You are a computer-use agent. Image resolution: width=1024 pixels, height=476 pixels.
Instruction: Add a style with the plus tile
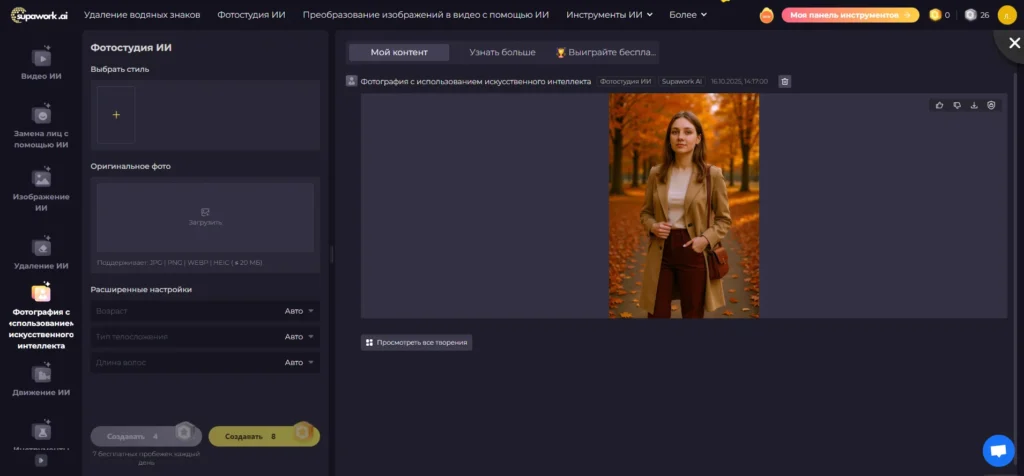tap(116, 115)
